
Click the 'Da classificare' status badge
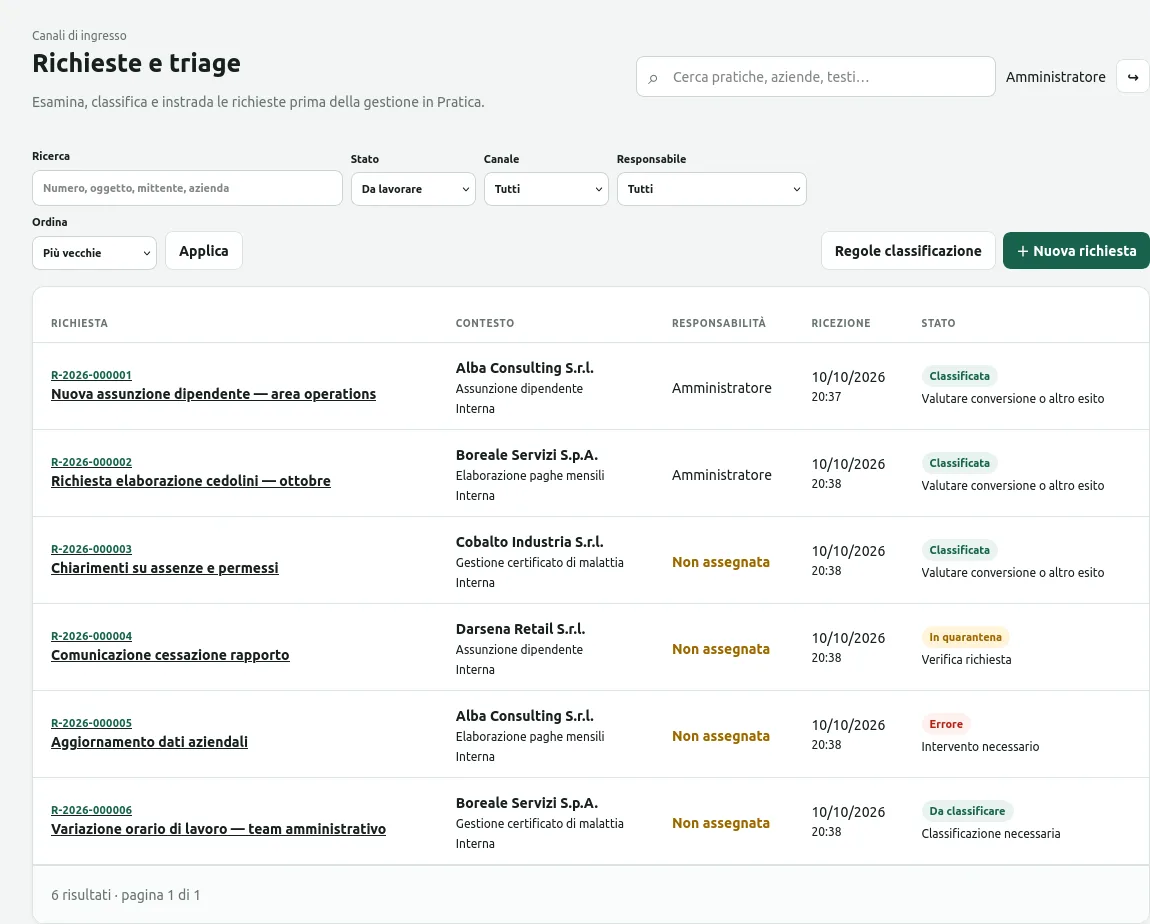[967, 811]
